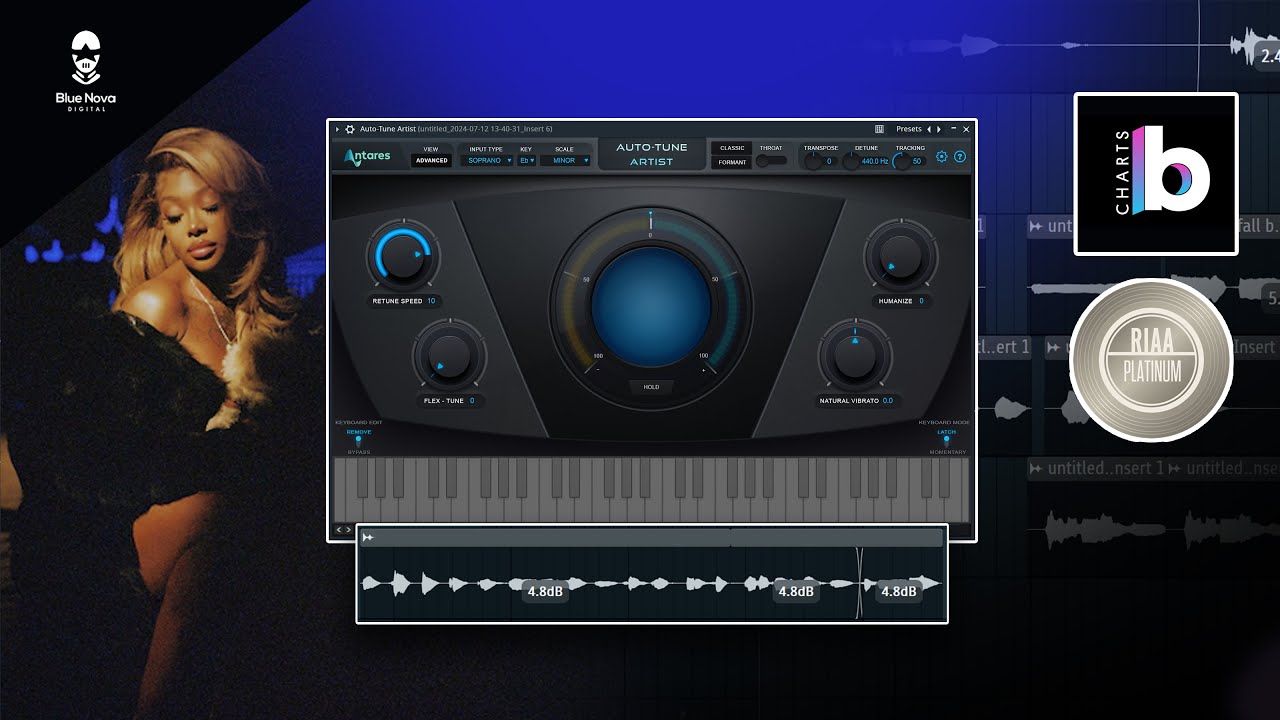Click the Tracking knob
Image resolution: width=1280 pixels, height=720 pixels.
pos(902,161)
